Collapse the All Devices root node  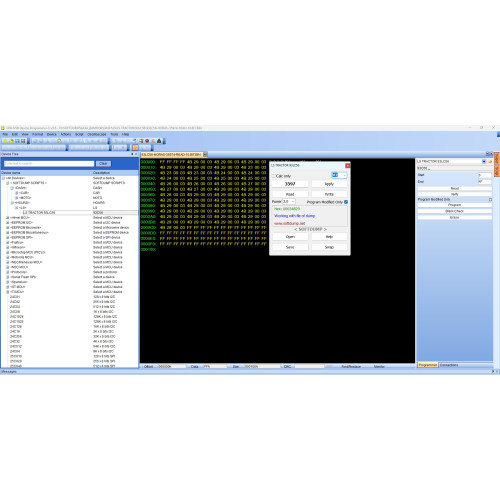(3, 178)
